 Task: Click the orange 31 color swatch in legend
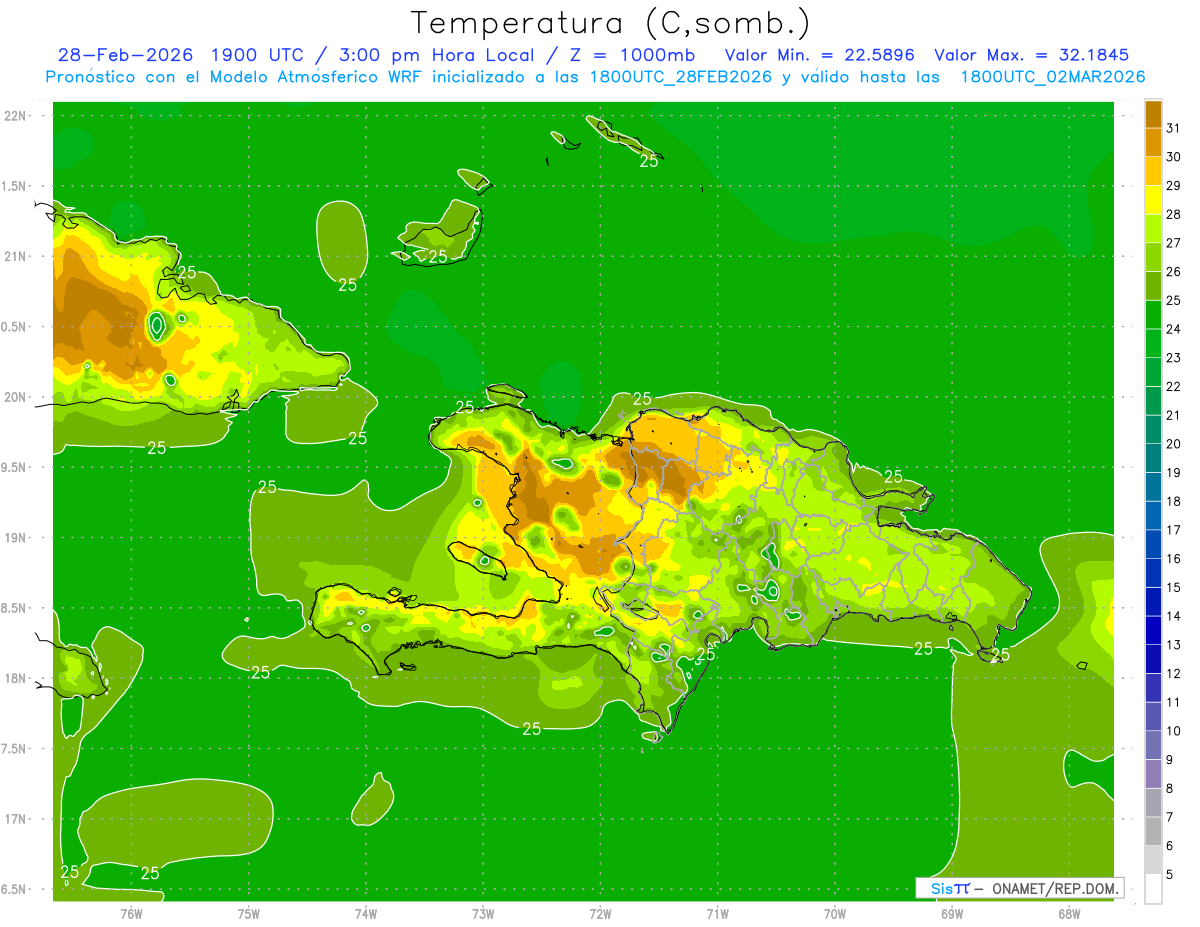(x=1153, y=114)
